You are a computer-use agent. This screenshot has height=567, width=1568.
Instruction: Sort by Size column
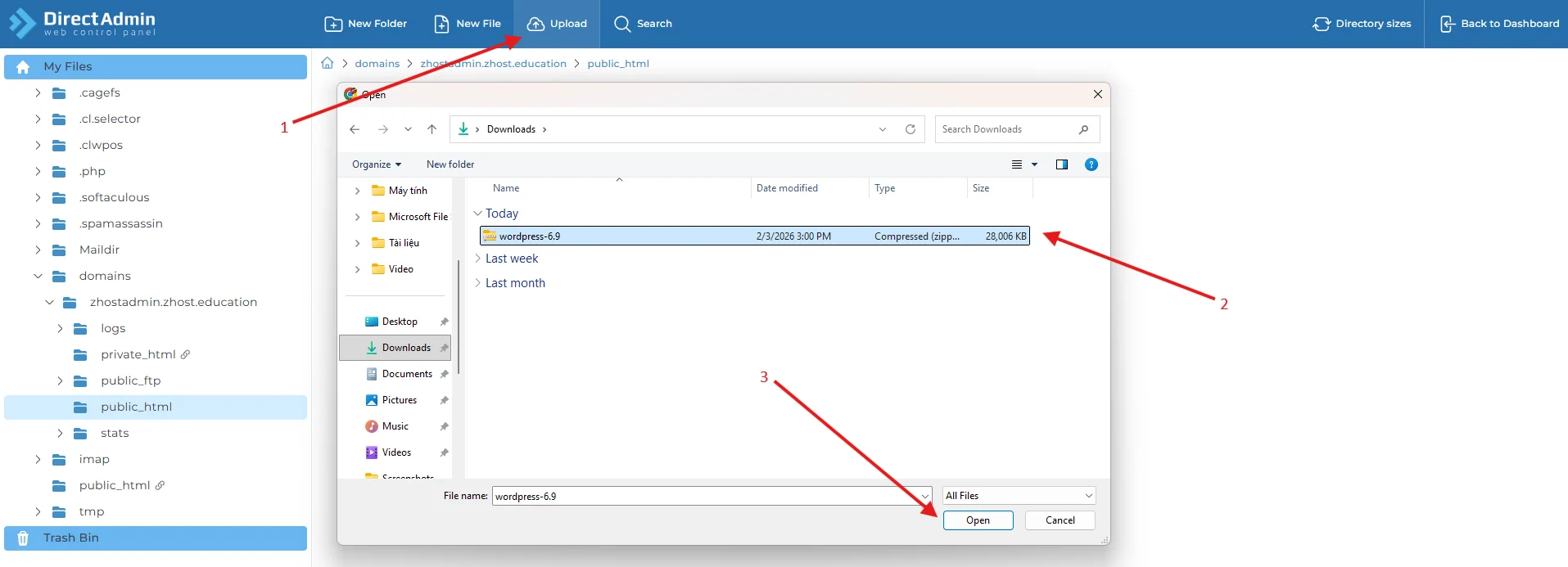click(x=981, y=188)
